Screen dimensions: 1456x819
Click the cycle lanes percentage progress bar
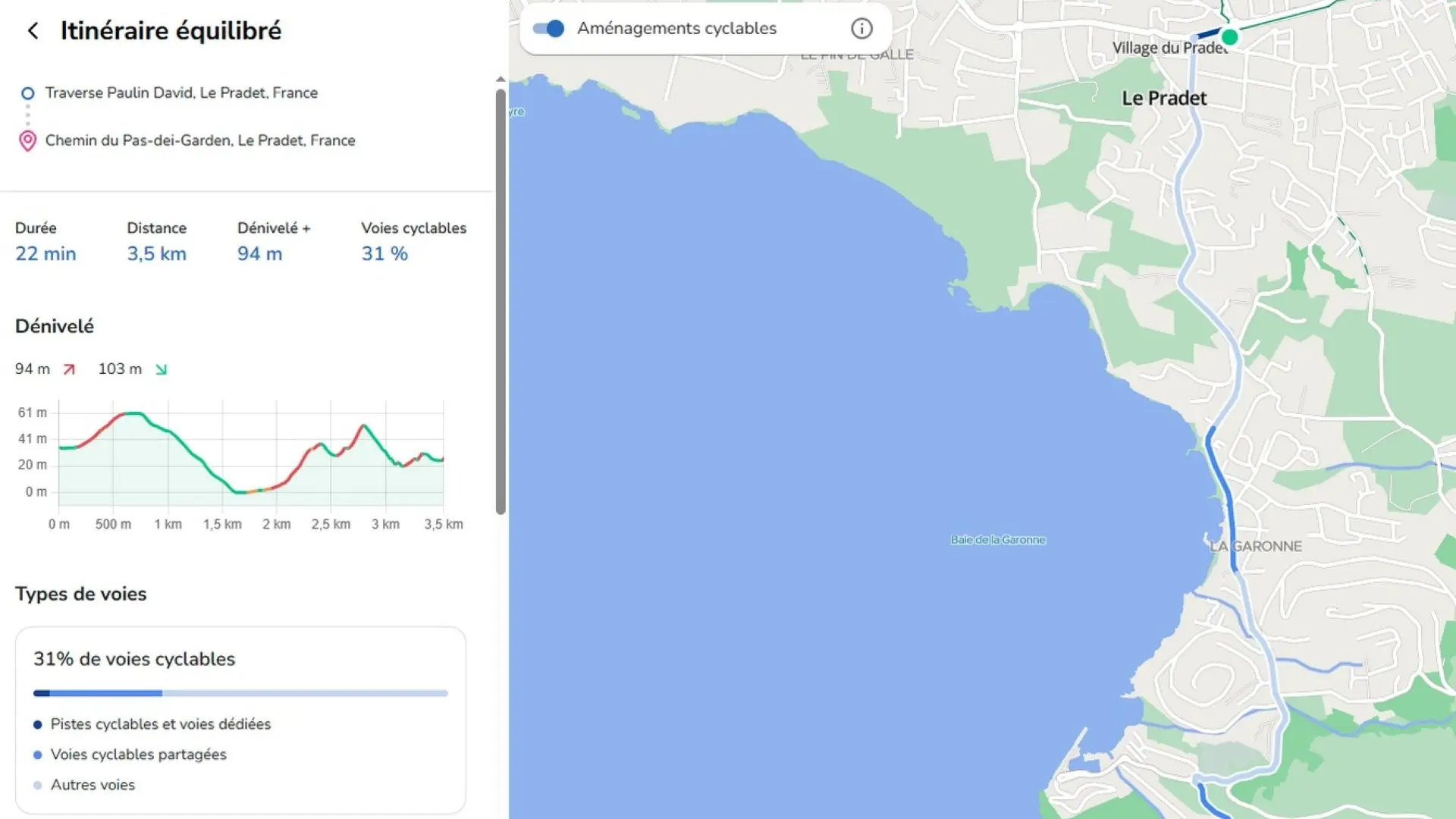[240, 693]
